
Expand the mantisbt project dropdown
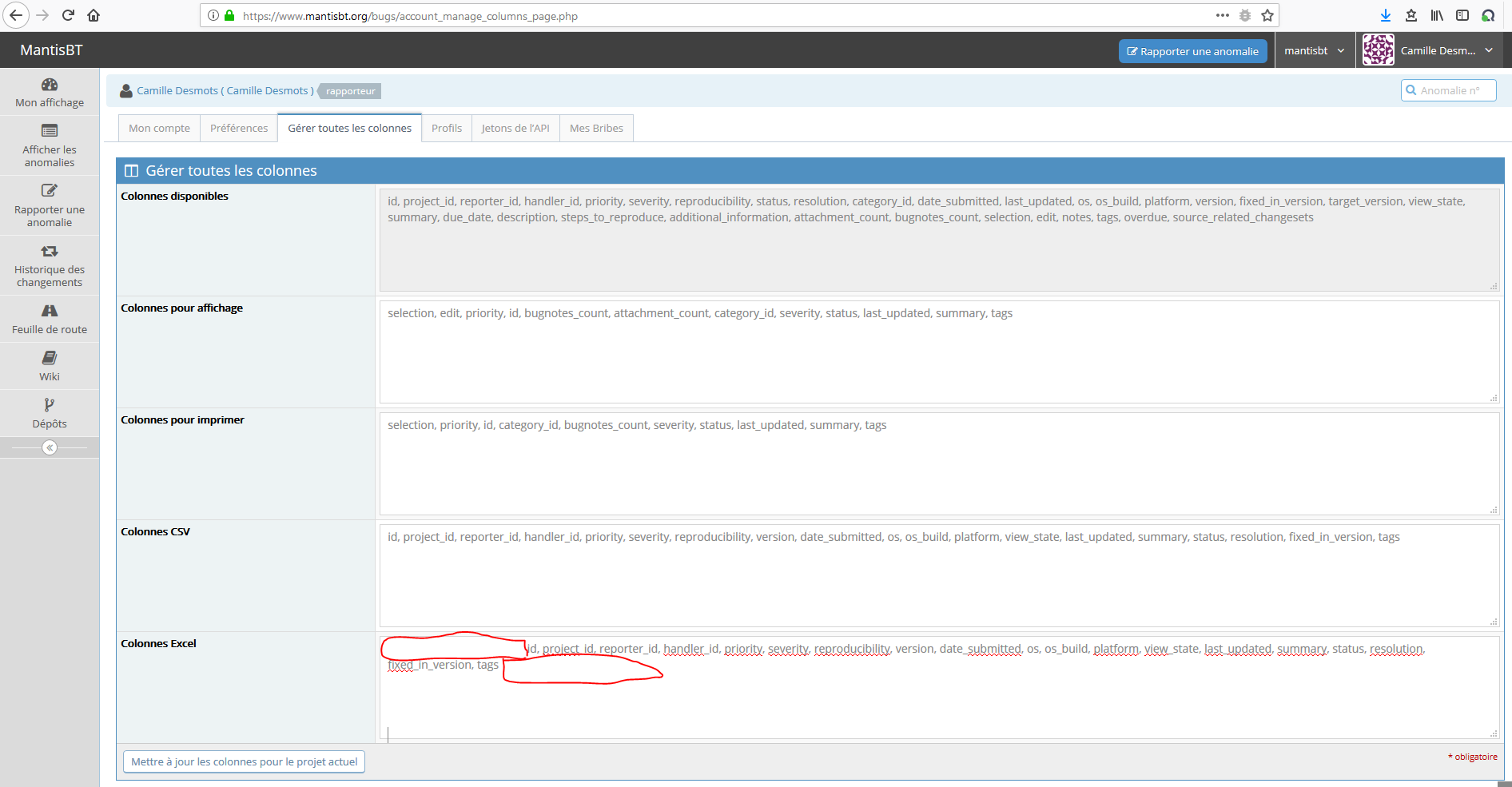click(x=1314, y=50)
